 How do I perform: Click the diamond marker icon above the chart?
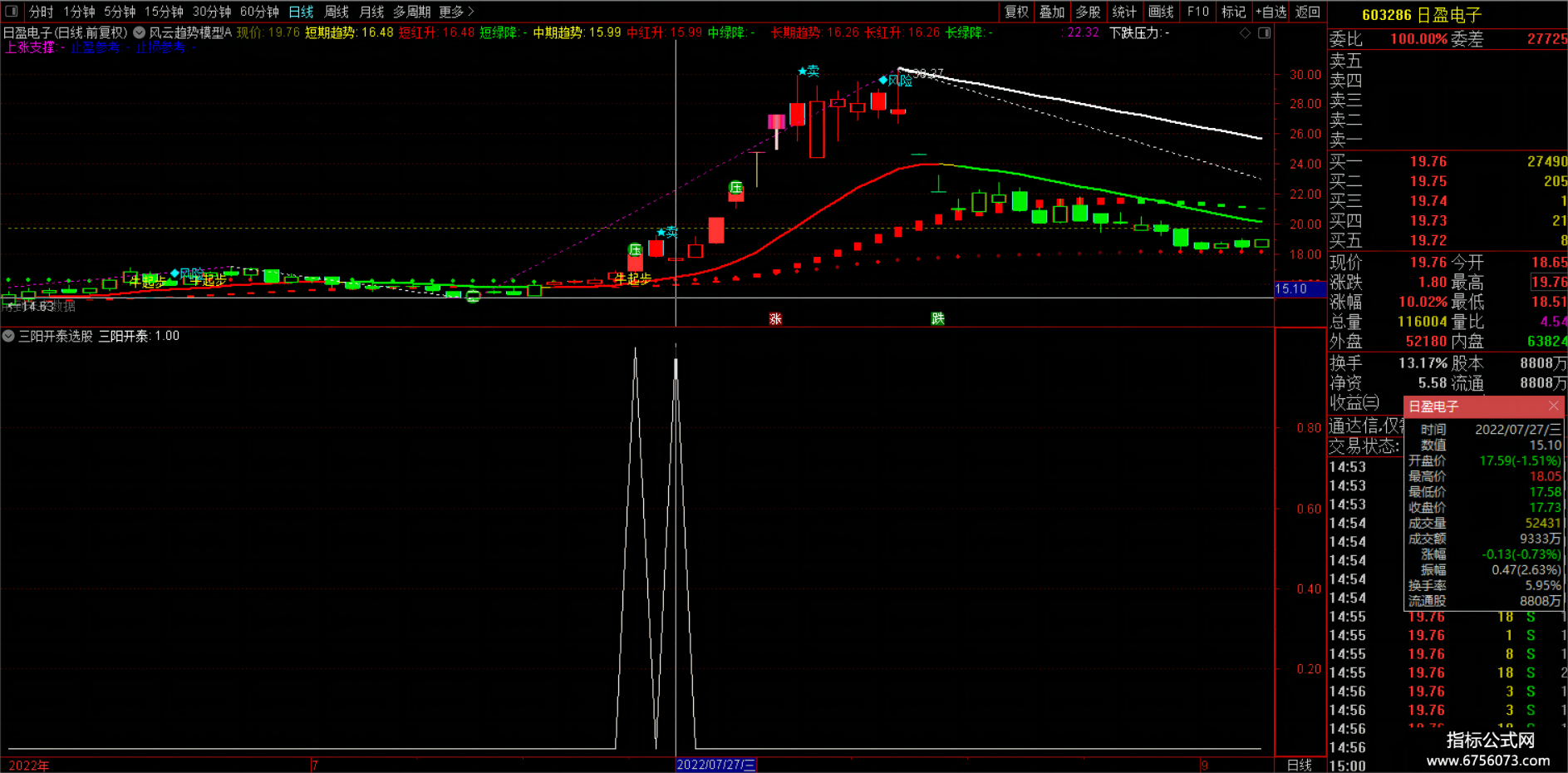1245,33
